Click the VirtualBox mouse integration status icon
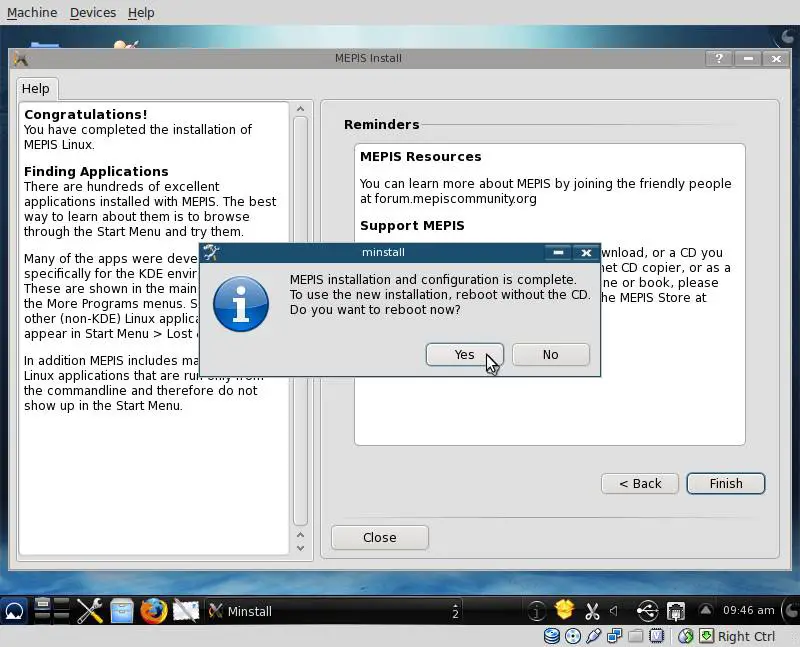The image size is (800, 647). [686, 636]
